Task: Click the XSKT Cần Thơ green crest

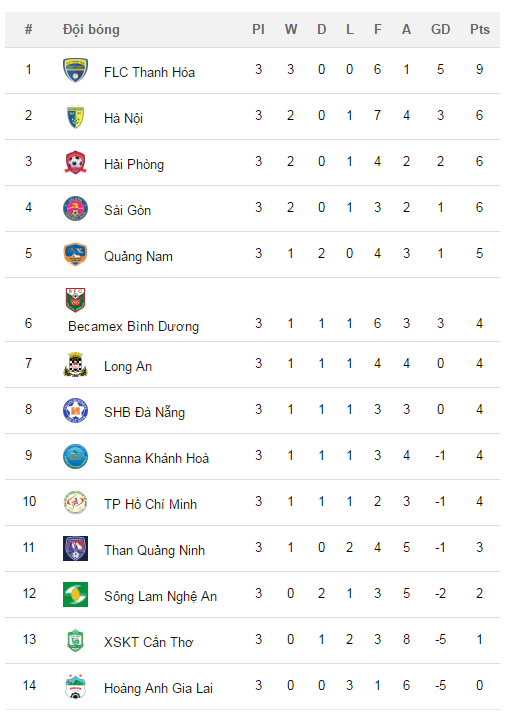Action: pos(75,640)
